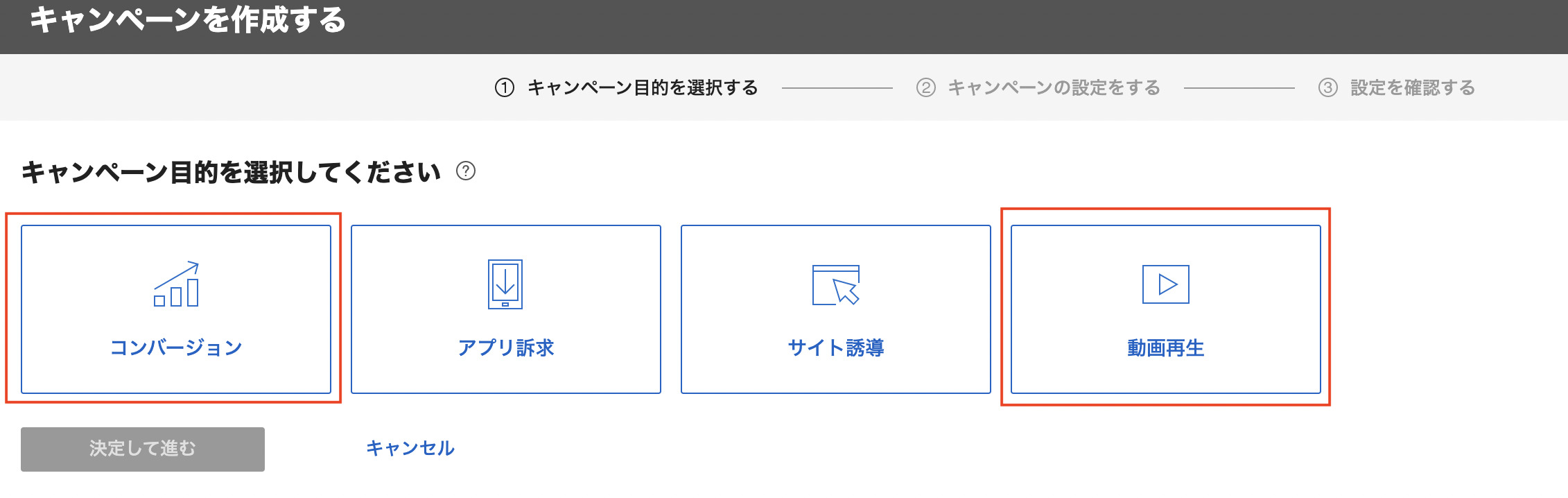Screen dimensions: 1568x498
Task: Pick the サイト誘導 objective label
Action: pos(835,347)
